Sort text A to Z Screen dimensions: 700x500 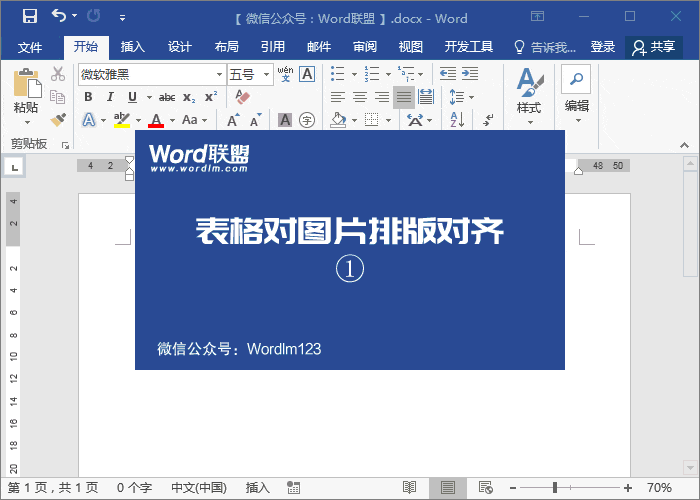(x=458, y=120)
